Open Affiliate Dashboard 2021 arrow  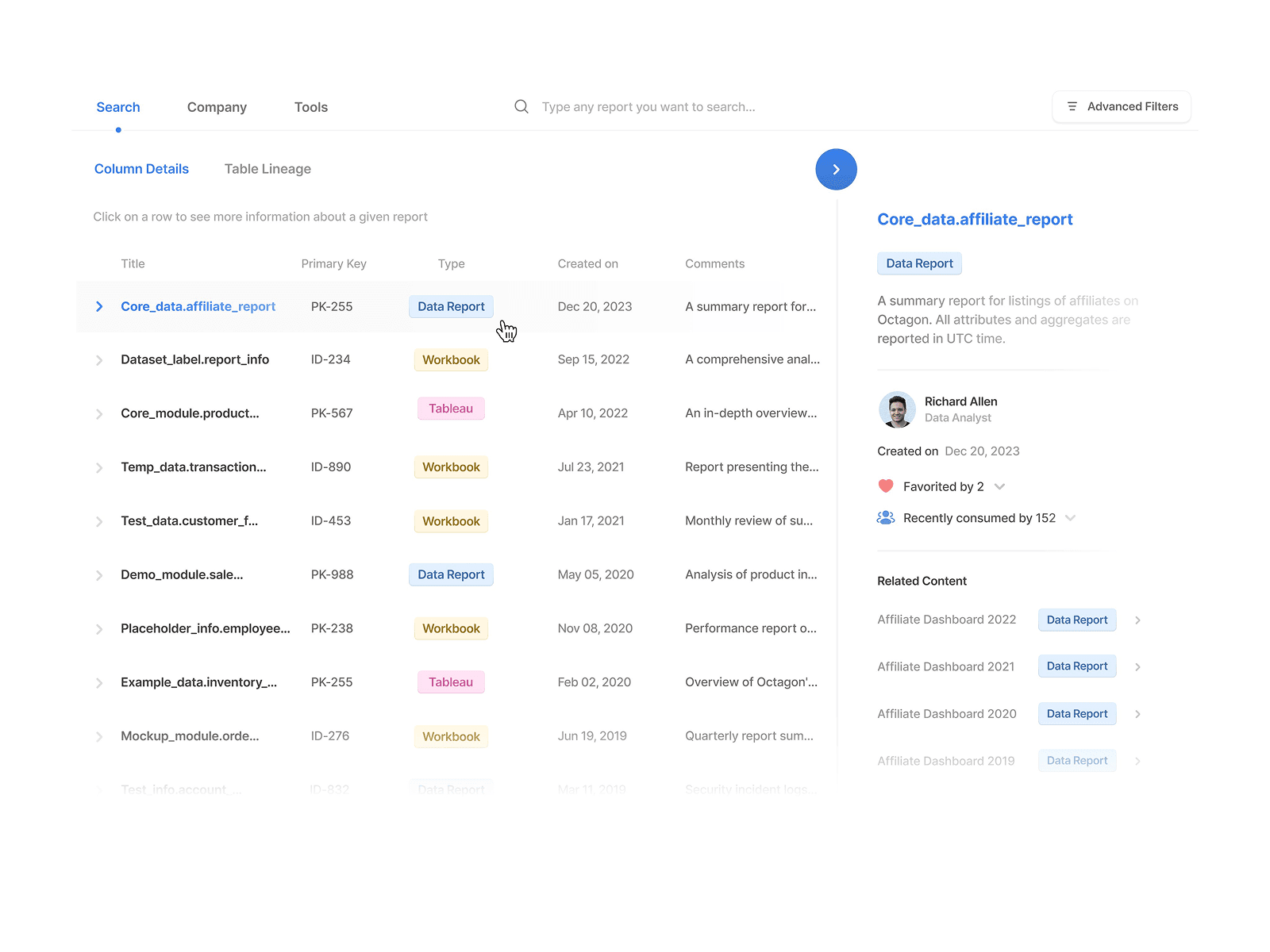1137,667
